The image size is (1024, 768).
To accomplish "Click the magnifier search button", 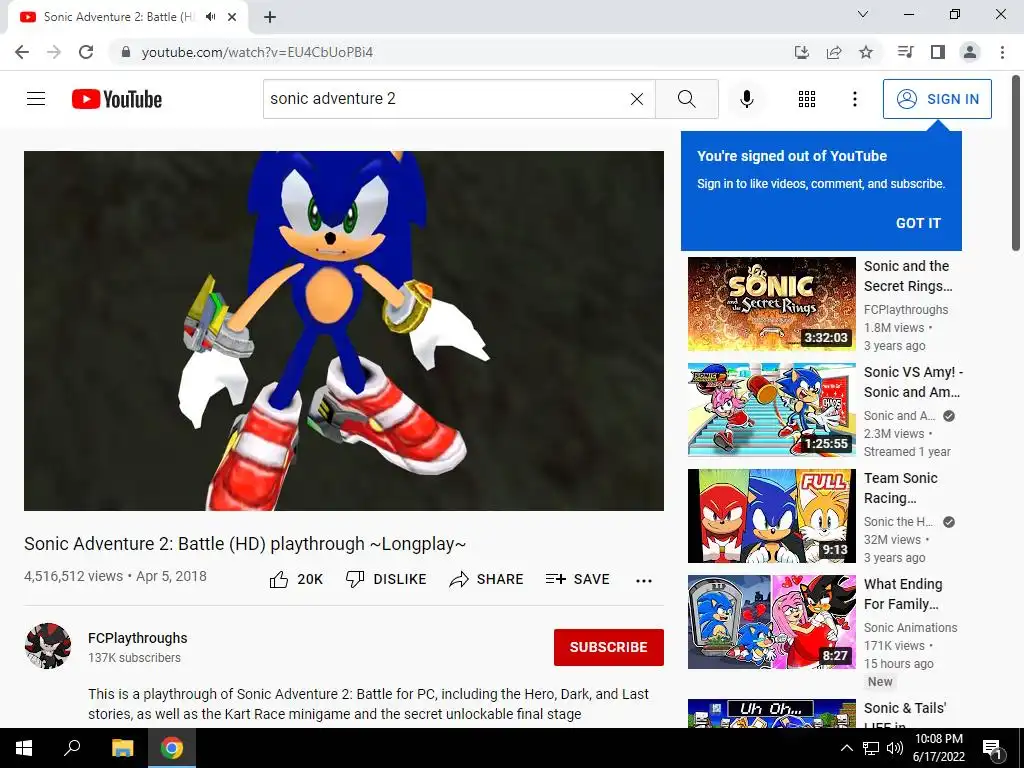I will 686,99.
